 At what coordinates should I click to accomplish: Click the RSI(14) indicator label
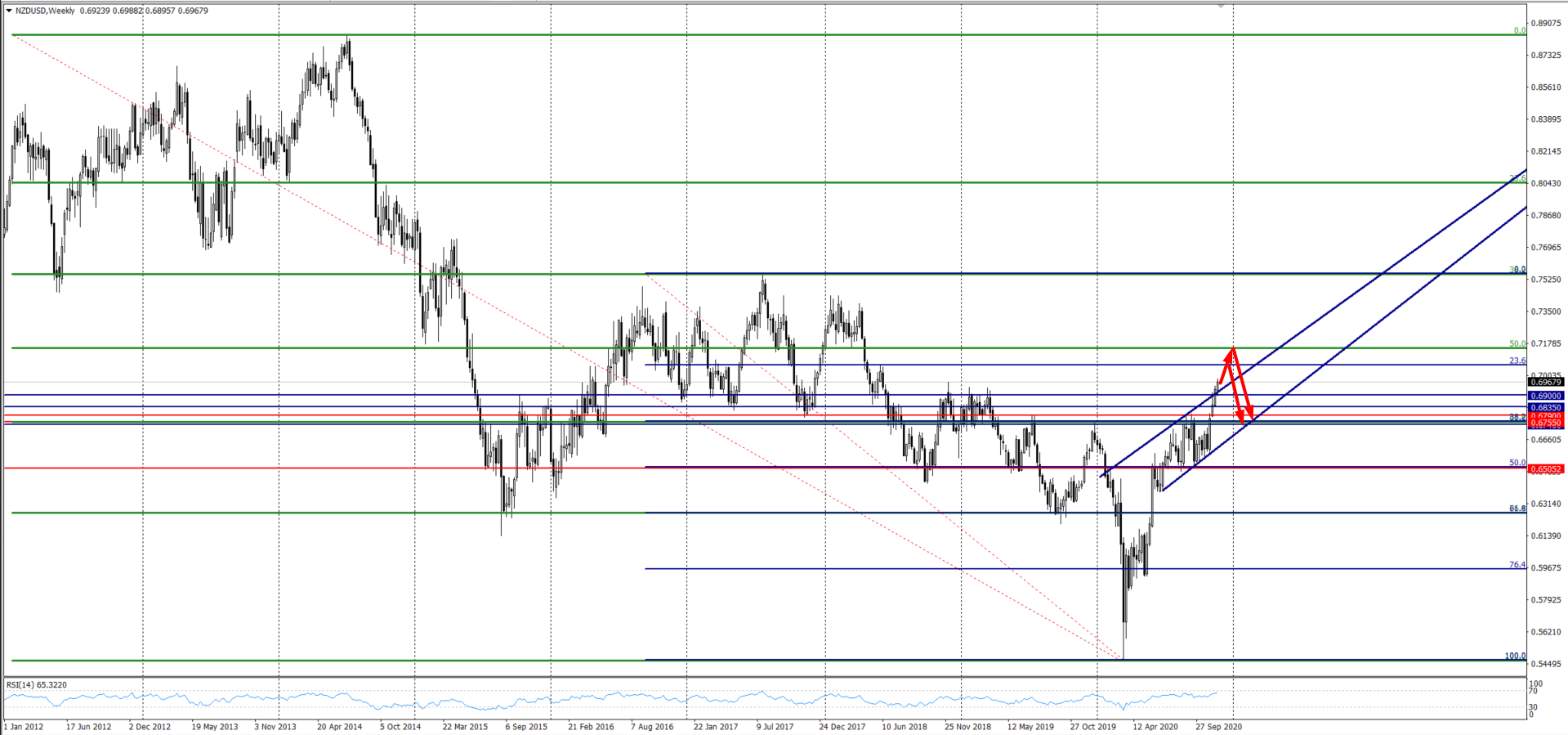[36, 684]
